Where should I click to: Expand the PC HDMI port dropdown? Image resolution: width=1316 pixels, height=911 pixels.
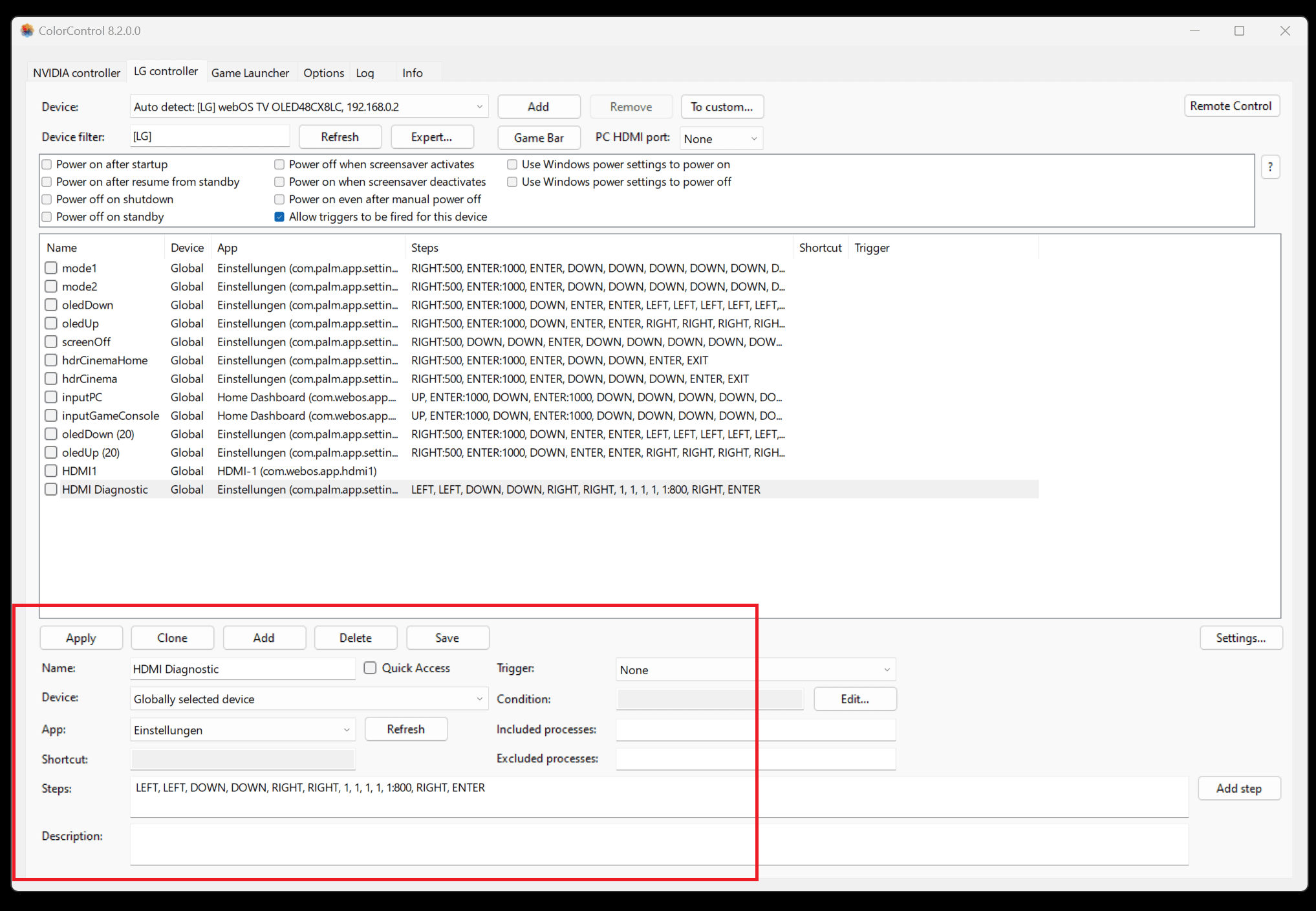(721, 138)
